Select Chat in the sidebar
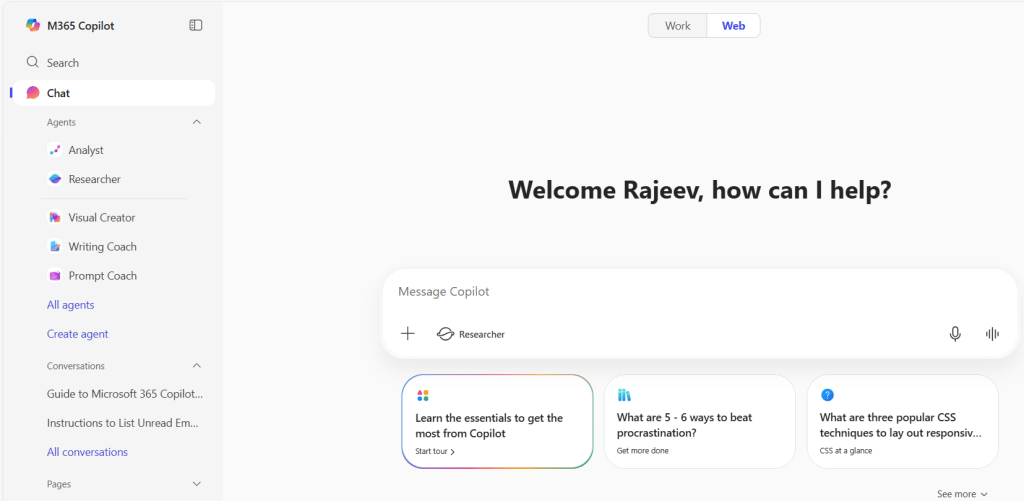 tap(58, 93)
